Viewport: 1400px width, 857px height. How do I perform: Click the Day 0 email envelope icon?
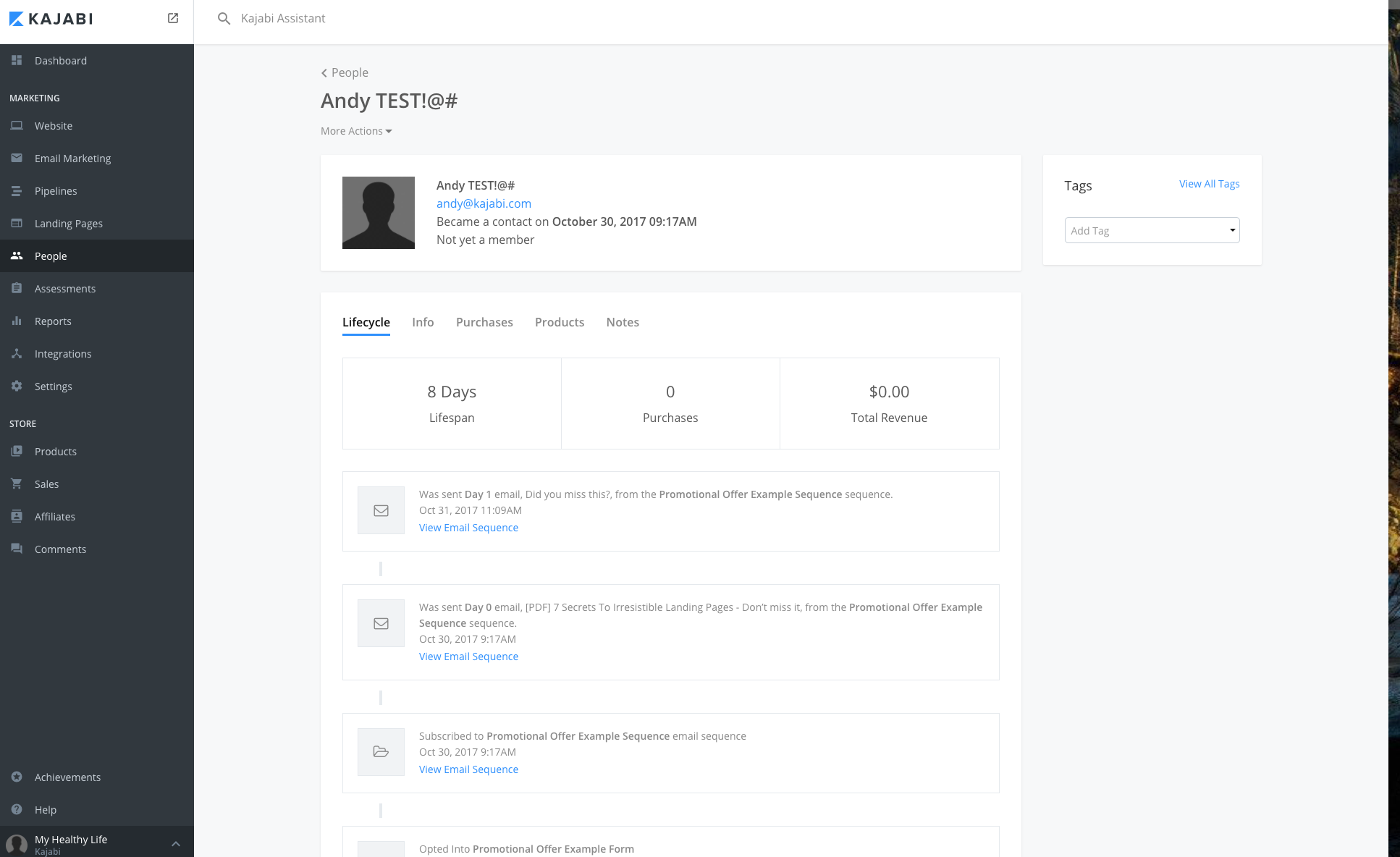pyautogui.click(x=381, y=623)
